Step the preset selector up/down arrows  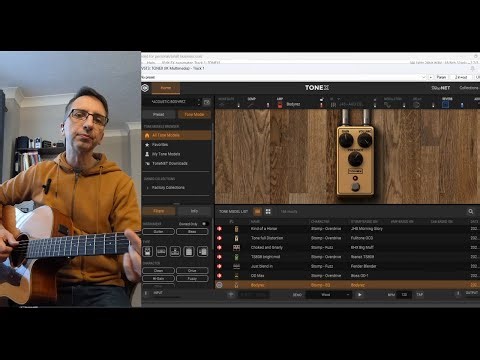click(199, 102)
